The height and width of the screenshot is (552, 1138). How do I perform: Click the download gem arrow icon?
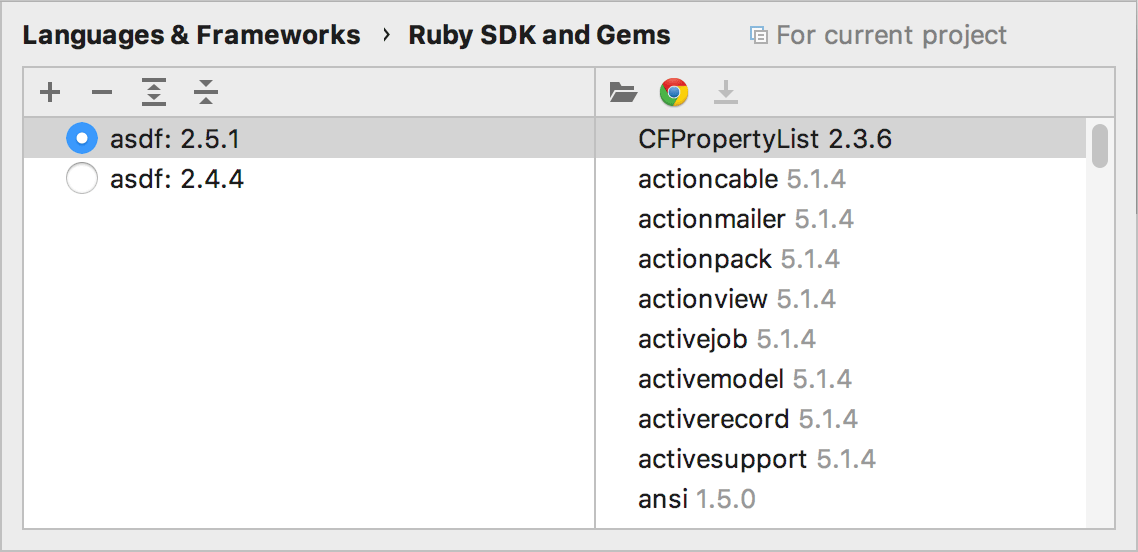click(x=726, y=93)
